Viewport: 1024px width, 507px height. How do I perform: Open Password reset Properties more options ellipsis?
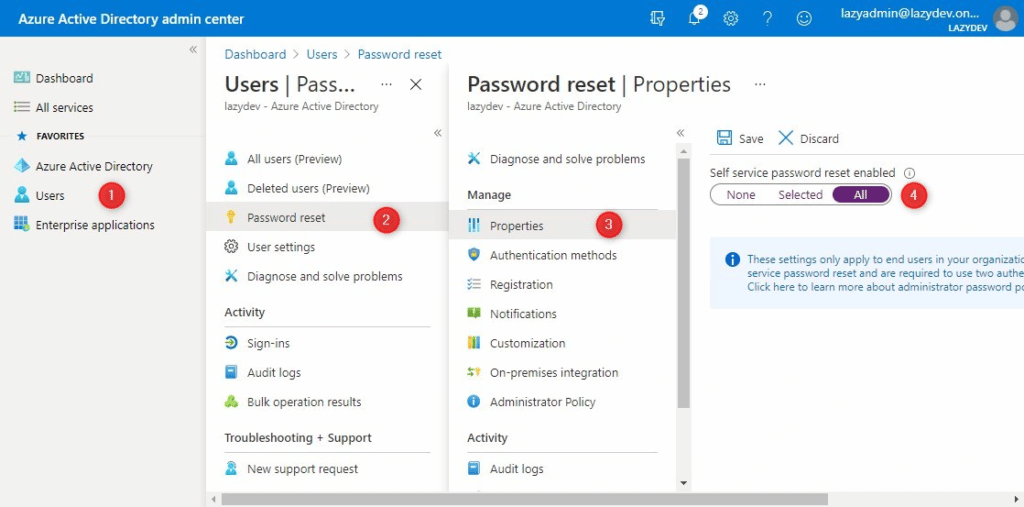(760, 85)
